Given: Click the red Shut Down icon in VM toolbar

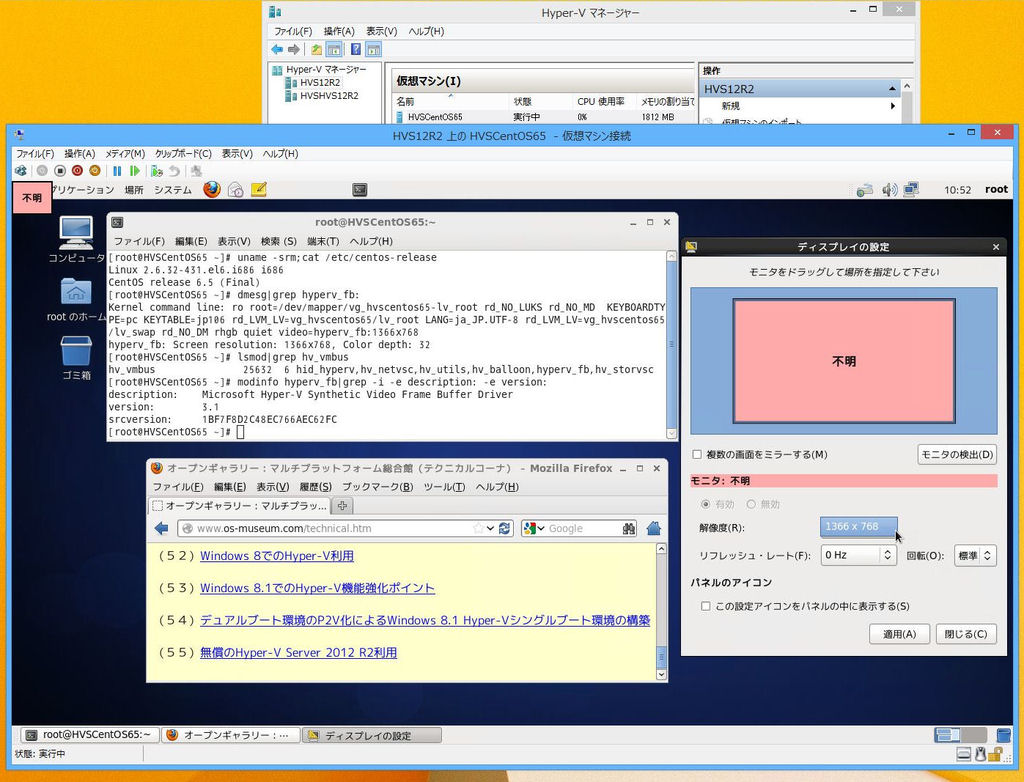Looking at the screenshot, I should point(77,171).
